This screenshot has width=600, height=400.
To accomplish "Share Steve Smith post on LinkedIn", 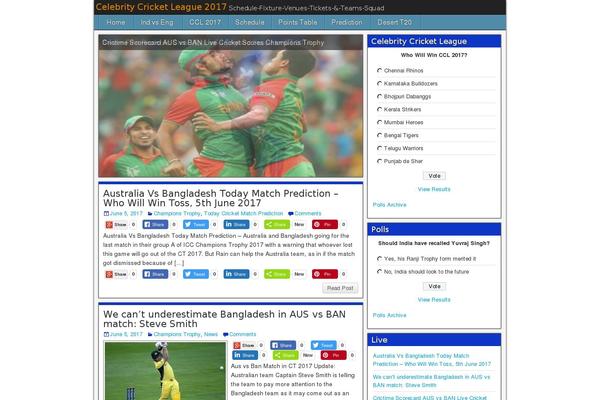I will (x=245, y=355).
